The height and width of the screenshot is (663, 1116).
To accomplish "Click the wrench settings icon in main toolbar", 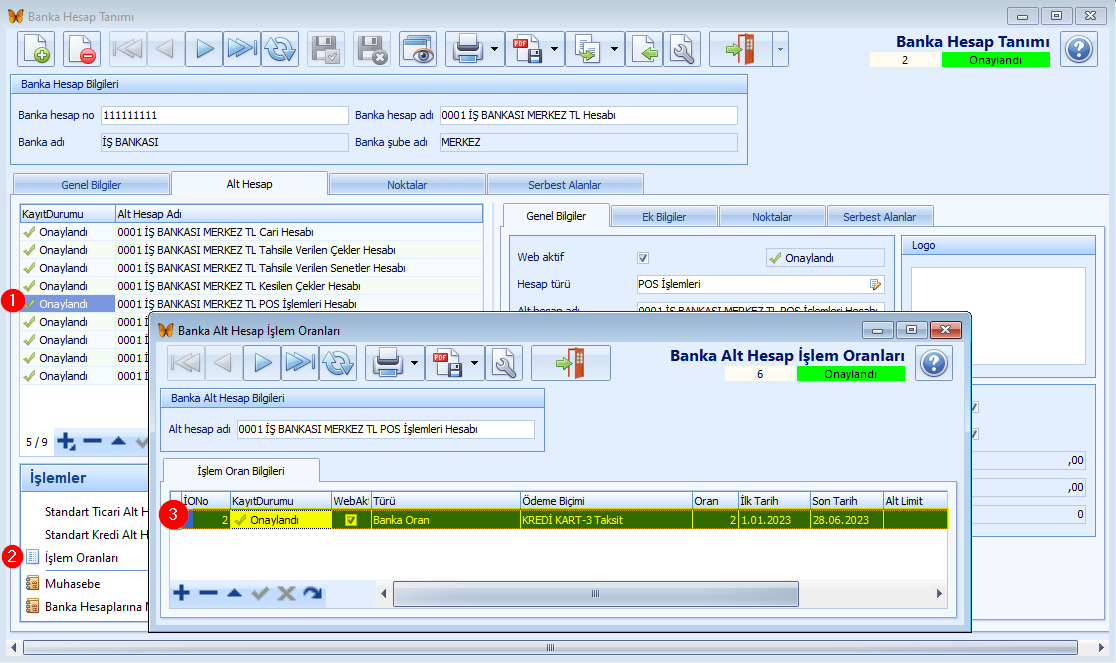I will 682,49.
